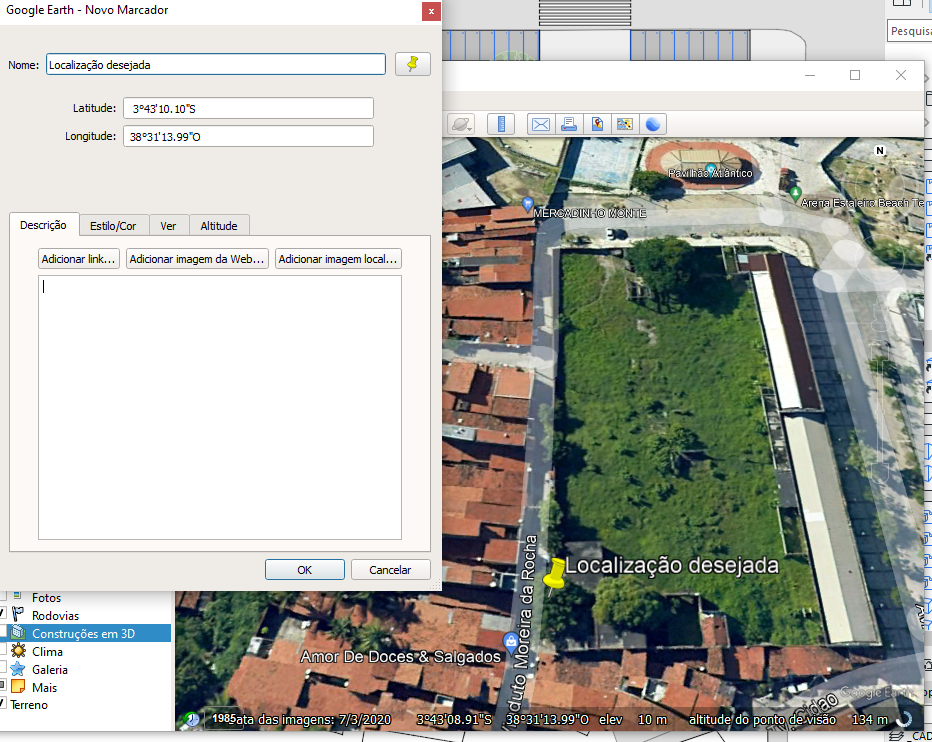The width and height of the screenshot is (932, 742).
Task: Click the Terreno layer label
Action: point(29,705)
